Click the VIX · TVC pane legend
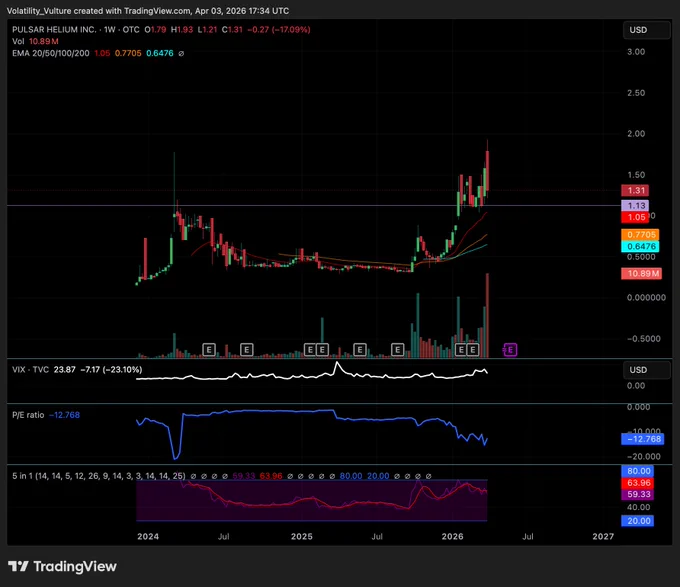 (x=30, y=369)
